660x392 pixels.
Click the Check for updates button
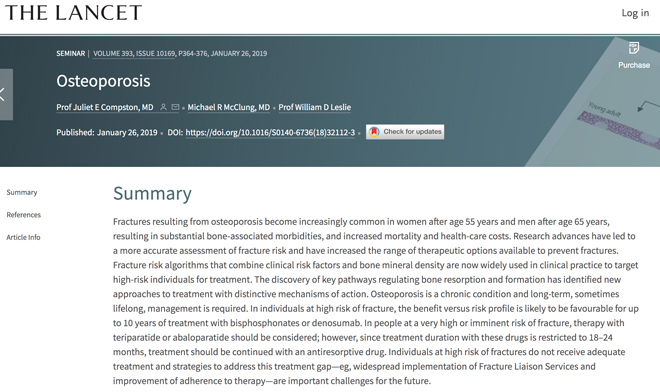(x=405, y=132)
